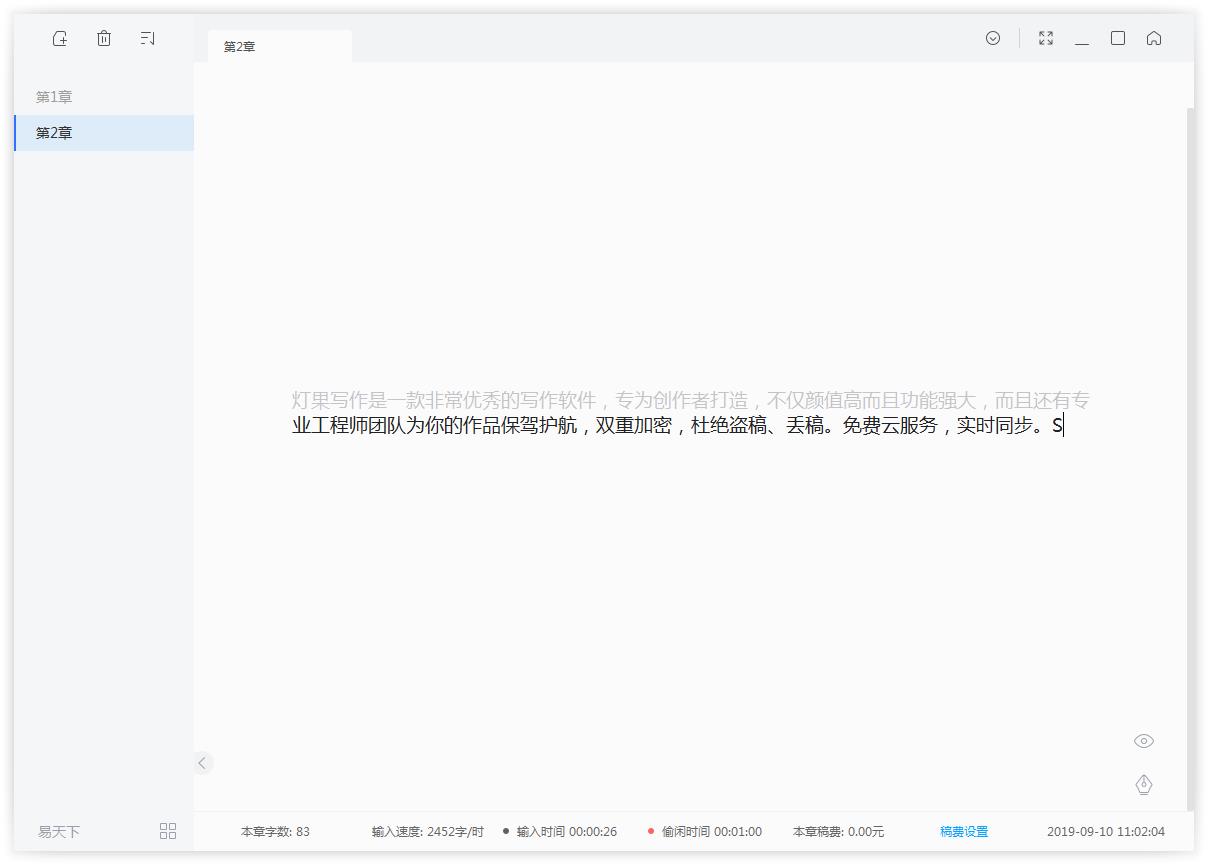Viewport: 1208px width, 865px height.
Task: Select chapter 第2章 in the sidebar
Action: tap(54, 132)
